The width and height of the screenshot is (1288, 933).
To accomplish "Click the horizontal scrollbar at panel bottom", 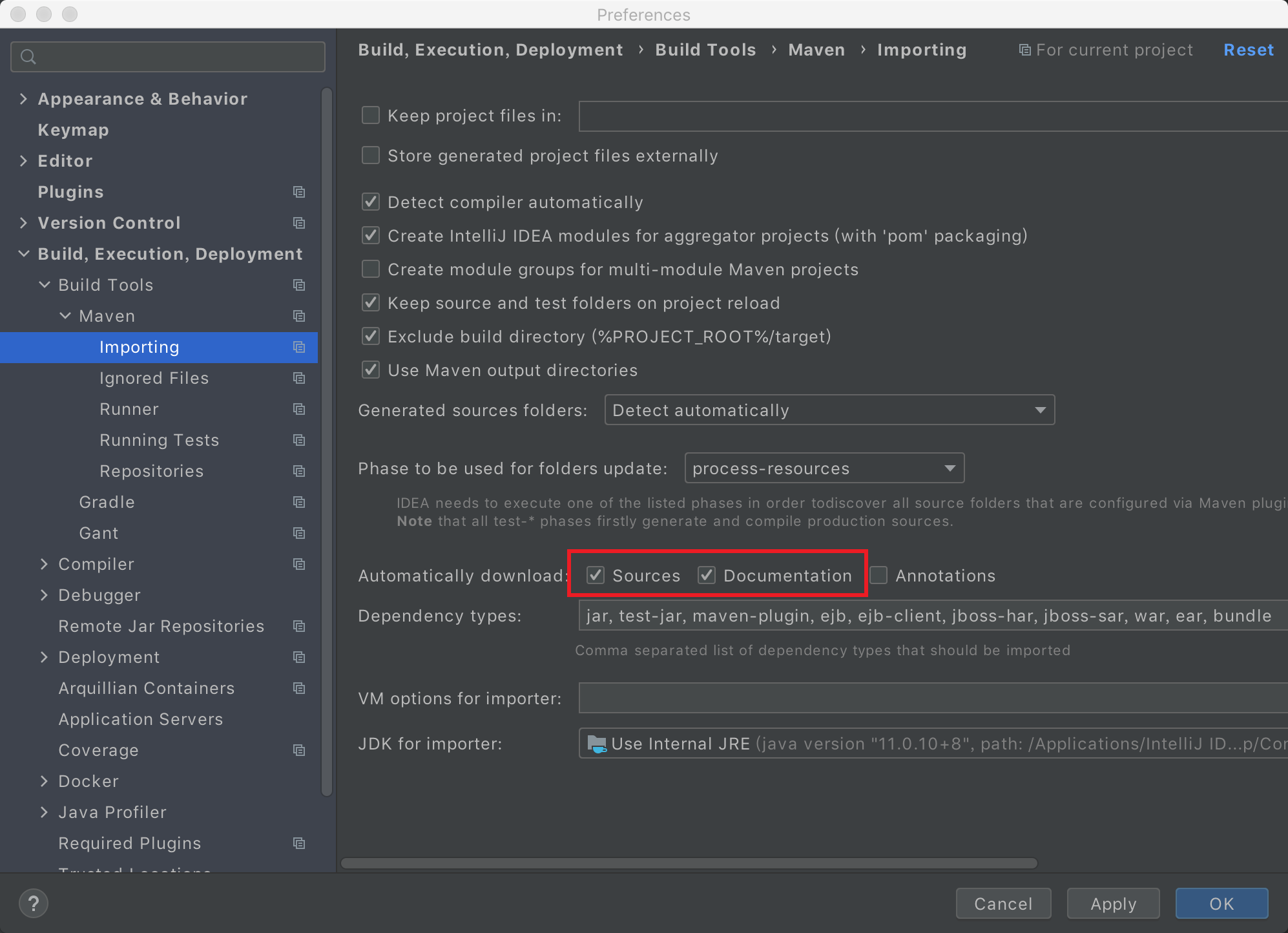I will tap(689, 863).
